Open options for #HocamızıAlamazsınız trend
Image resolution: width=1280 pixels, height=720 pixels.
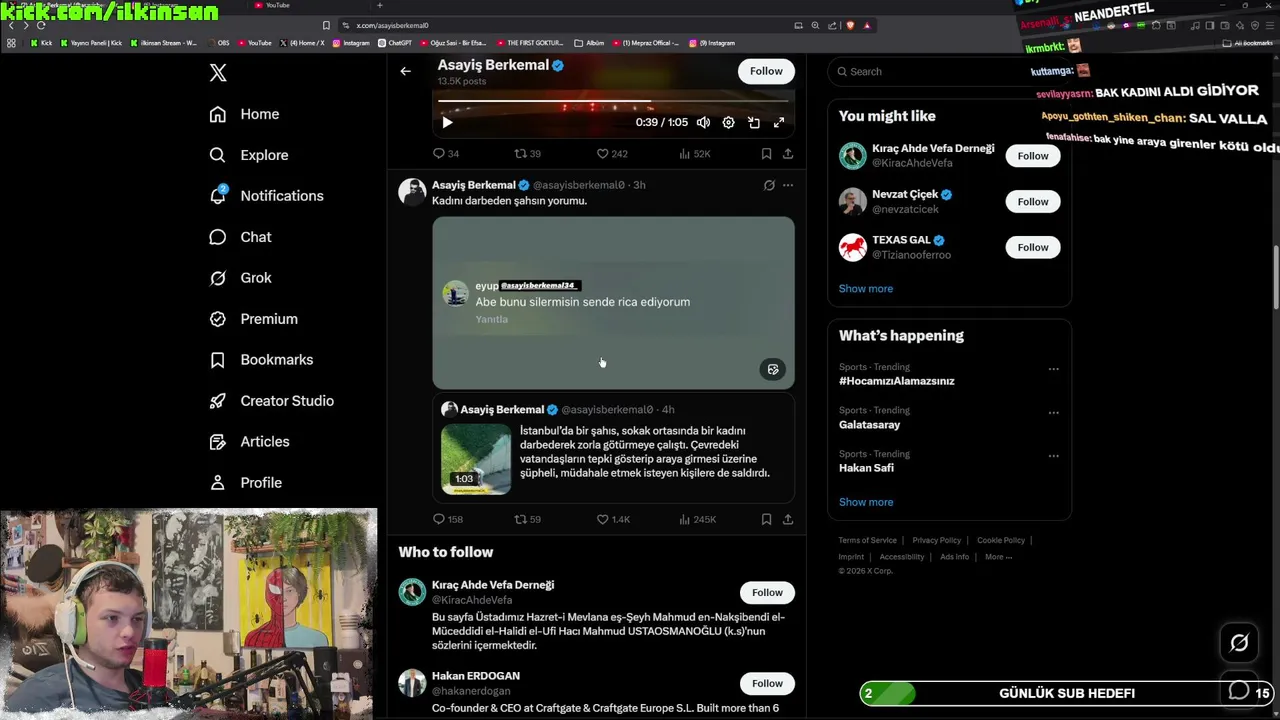pos(1053,369)
